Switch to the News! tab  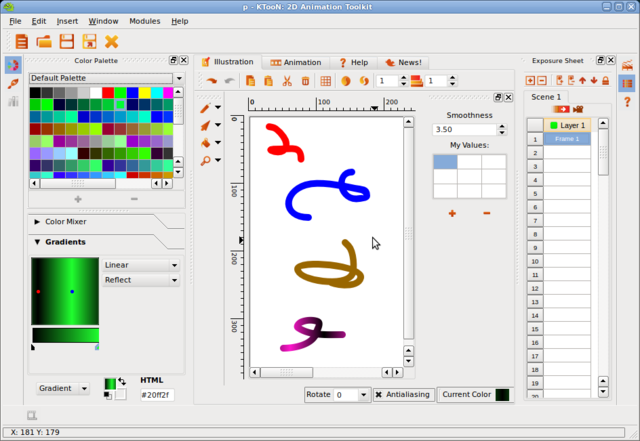click(x=403, y=62)
